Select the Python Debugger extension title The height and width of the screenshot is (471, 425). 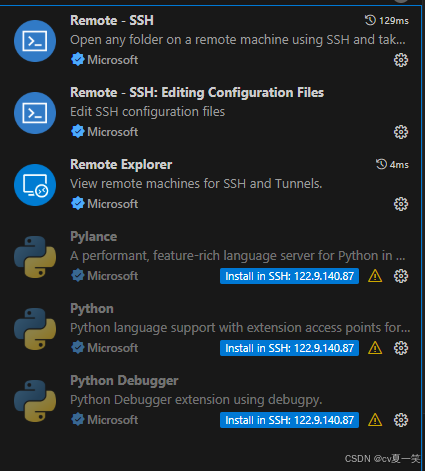click(124, 381)
